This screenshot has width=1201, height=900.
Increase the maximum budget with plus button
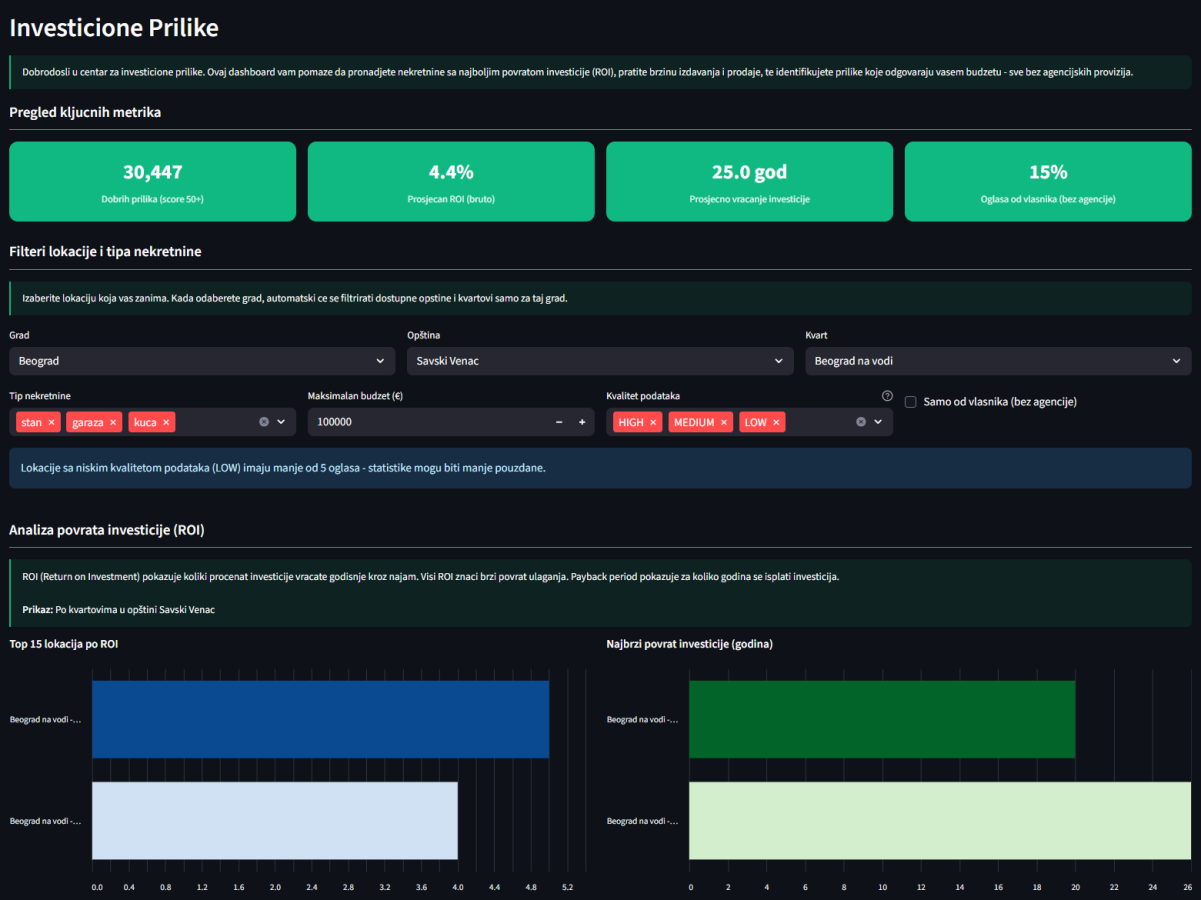point(582,422)
